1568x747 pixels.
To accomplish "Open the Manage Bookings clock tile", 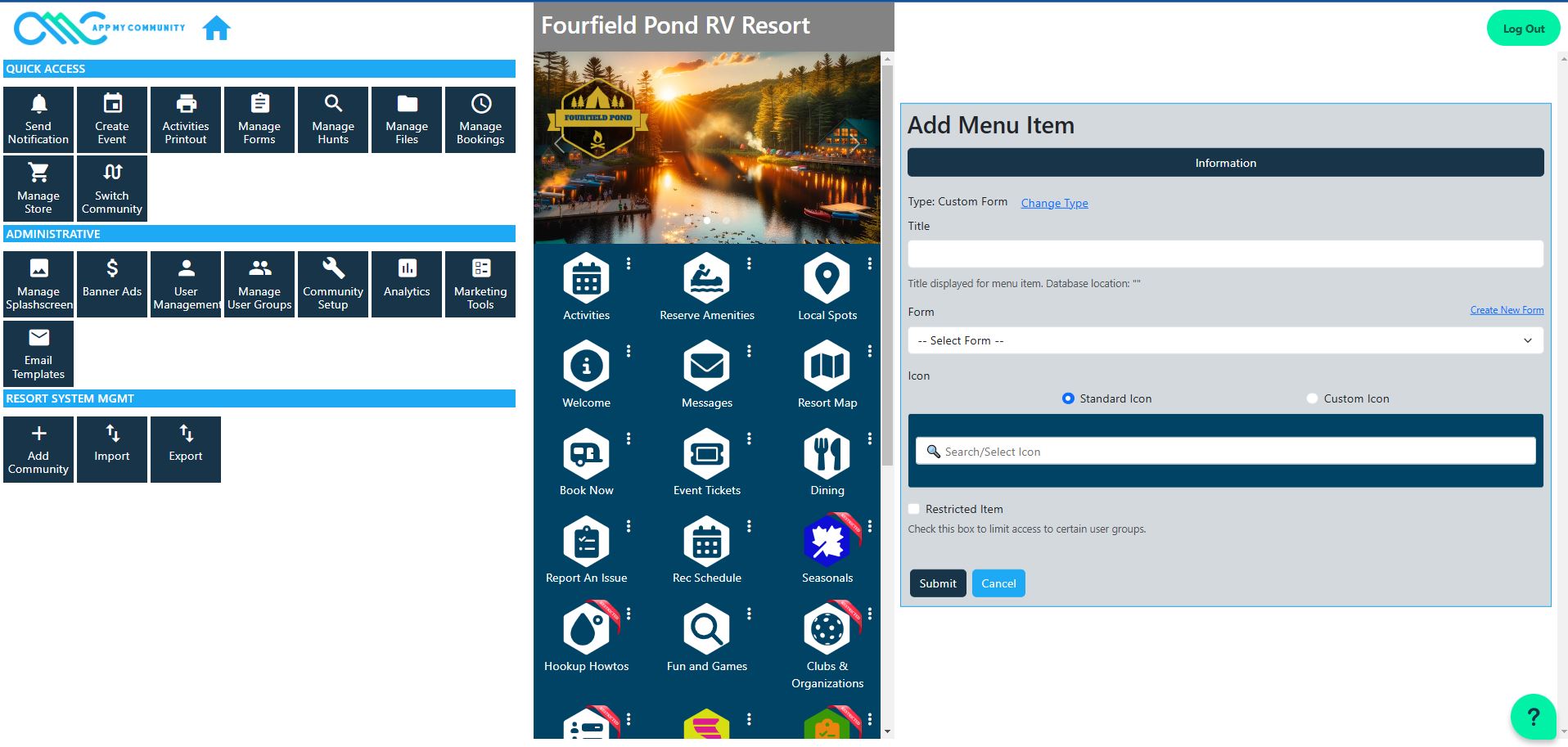I will [x=480, y=119].
